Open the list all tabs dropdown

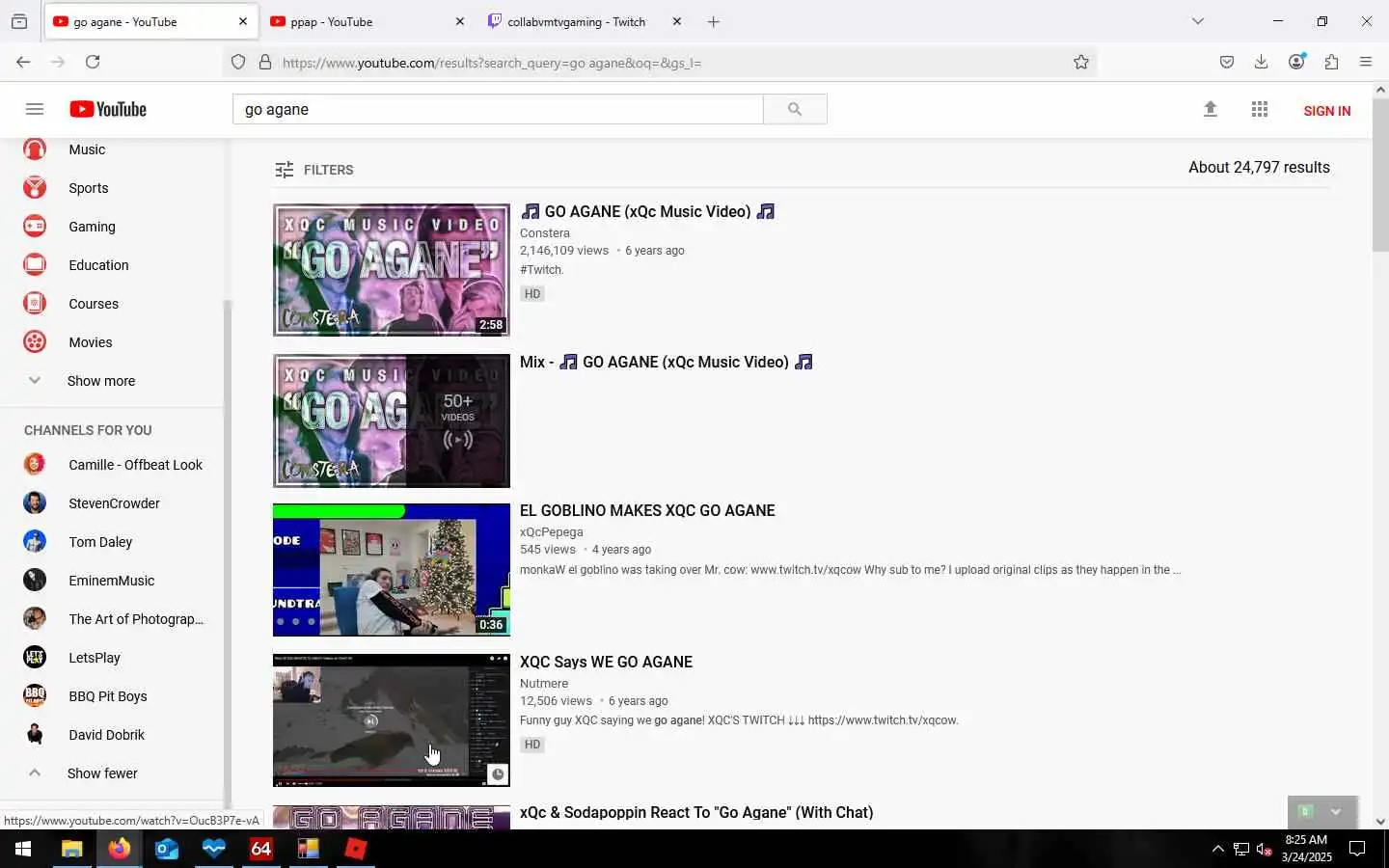(x=1198, y=21)
